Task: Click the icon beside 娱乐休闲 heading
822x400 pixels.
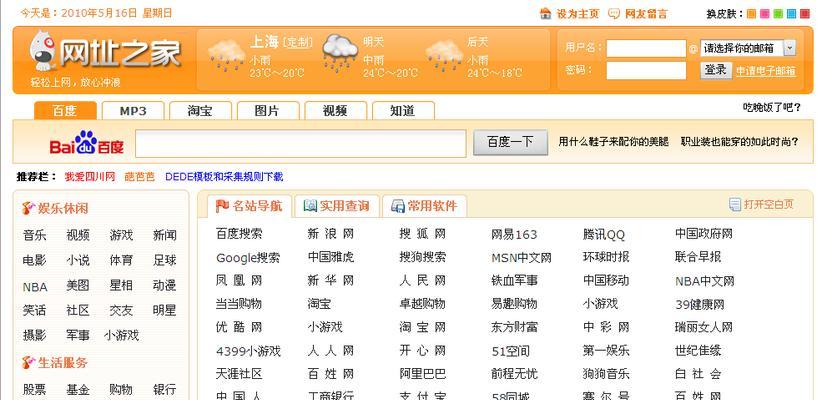Action: pyautogui.click(x=28, y=208)
